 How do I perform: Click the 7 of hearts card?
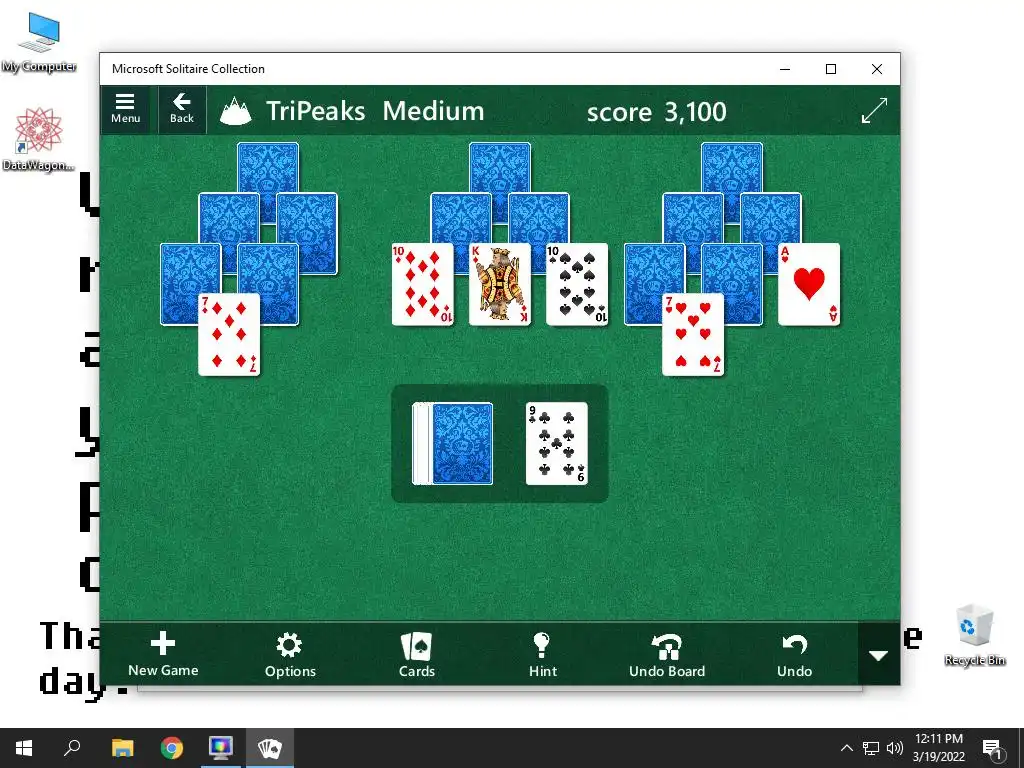coord(693,334)
